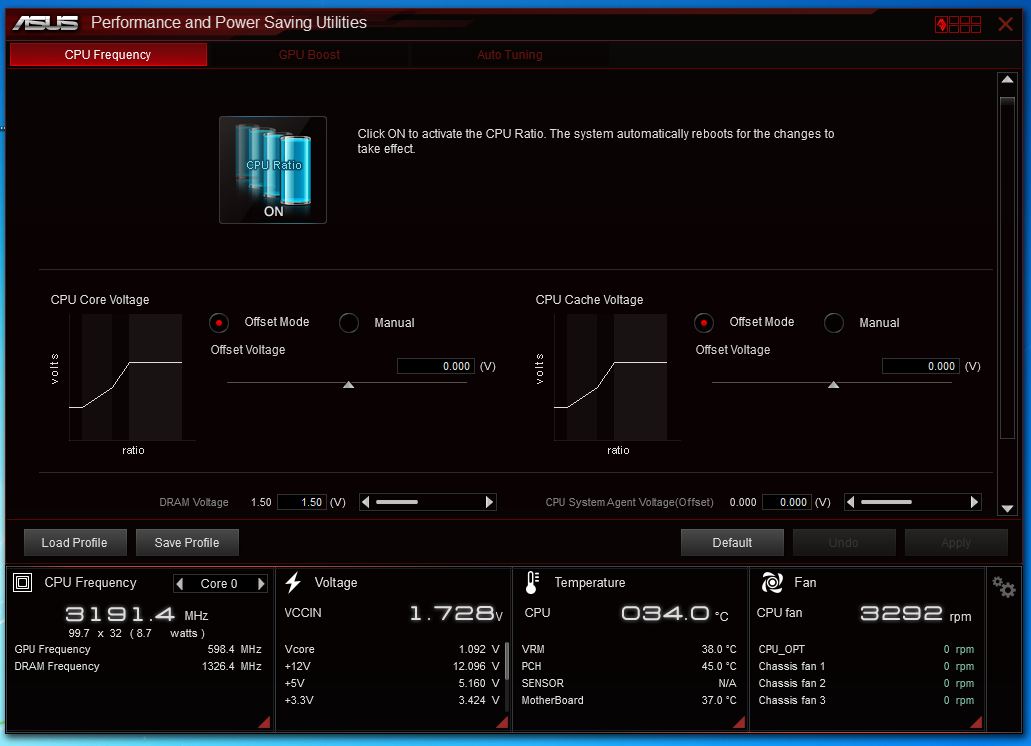Viewport: 1031px width, 746px height.
Task: Open the settings gears icon
Action: pyautogui.click(x=1004, y=586)
